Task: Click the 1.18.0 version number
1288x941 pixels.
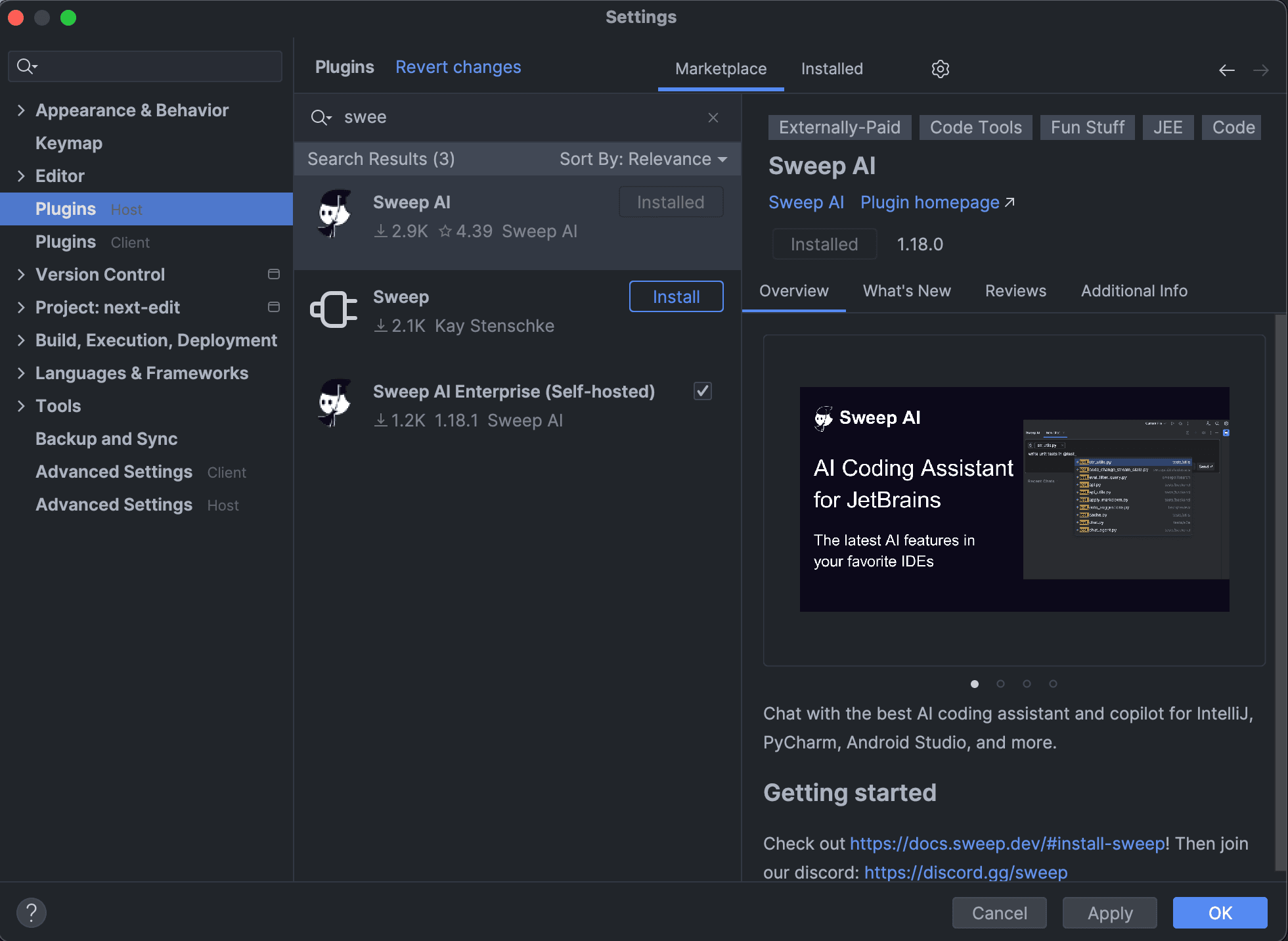Action: (x=920, y=244)
